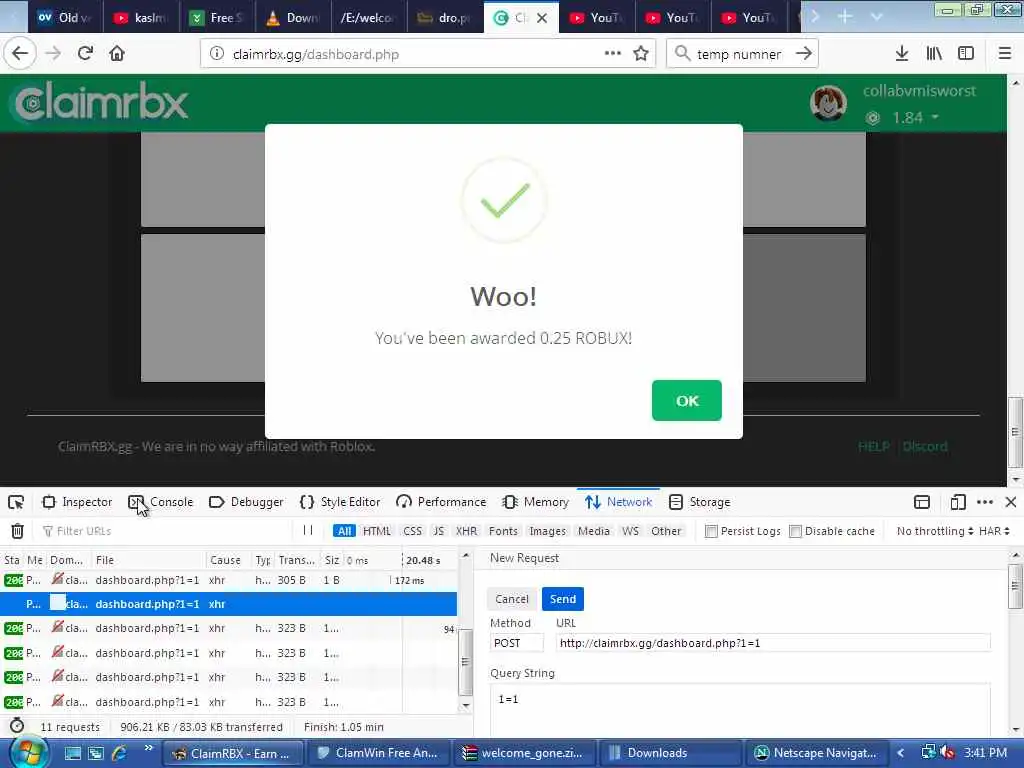Open site information icon in address bar
This screenshot has height=768, width=1024.
tap(216, 54)
